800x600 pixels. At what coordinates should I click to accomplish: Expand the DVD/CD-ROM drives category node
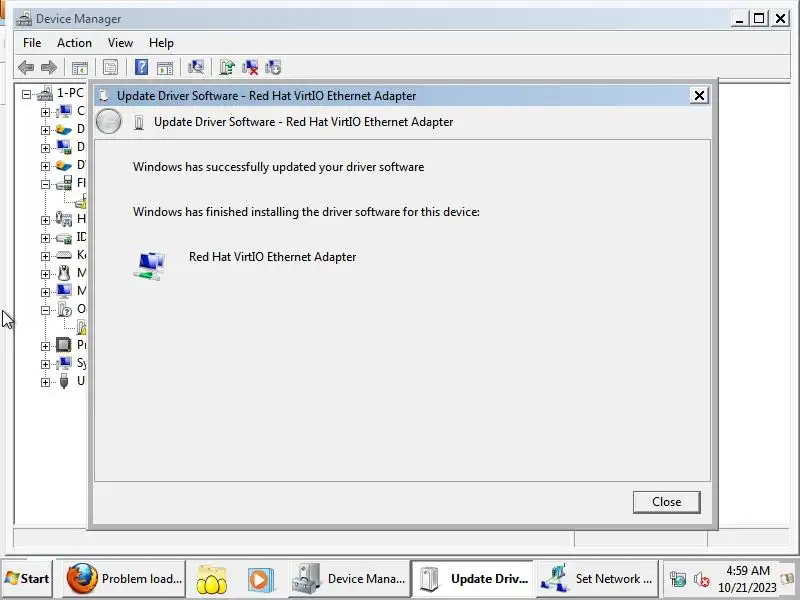click(45, 166)
